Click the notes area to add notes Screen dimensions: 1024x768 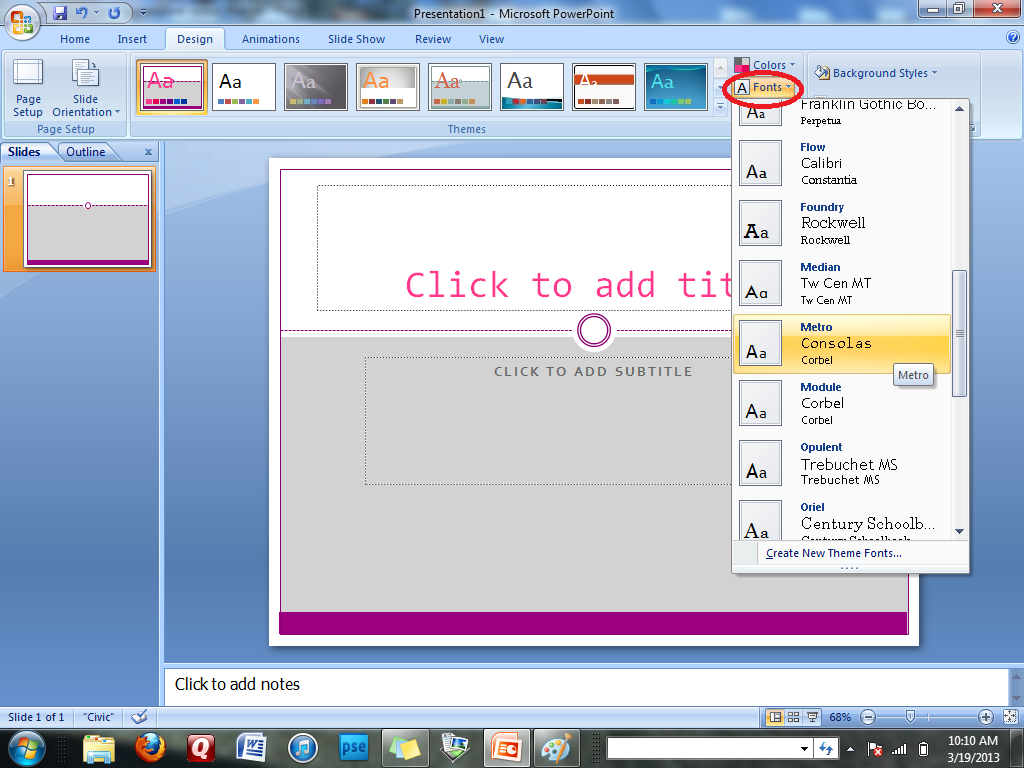click(586, 686)
